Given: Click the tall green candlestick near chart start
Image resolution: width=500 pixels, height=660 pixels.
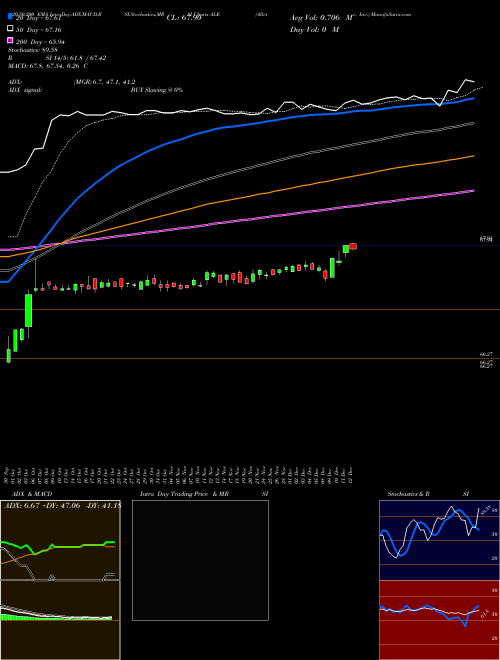Looking at the screenshot, I should coord(29,310).
